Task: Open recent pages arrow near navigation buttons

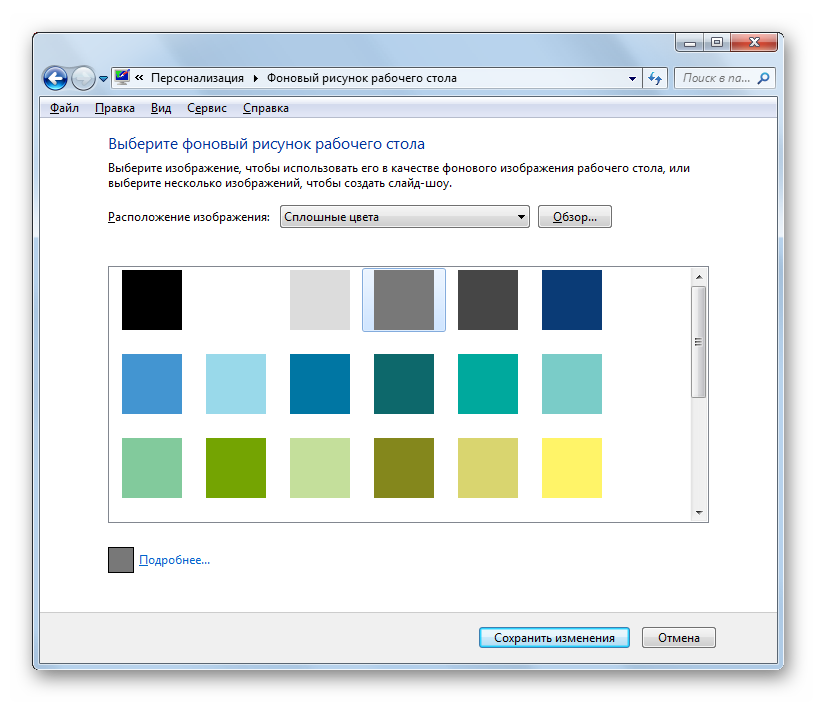Action: pyautogui.click(x=103, y=79)
